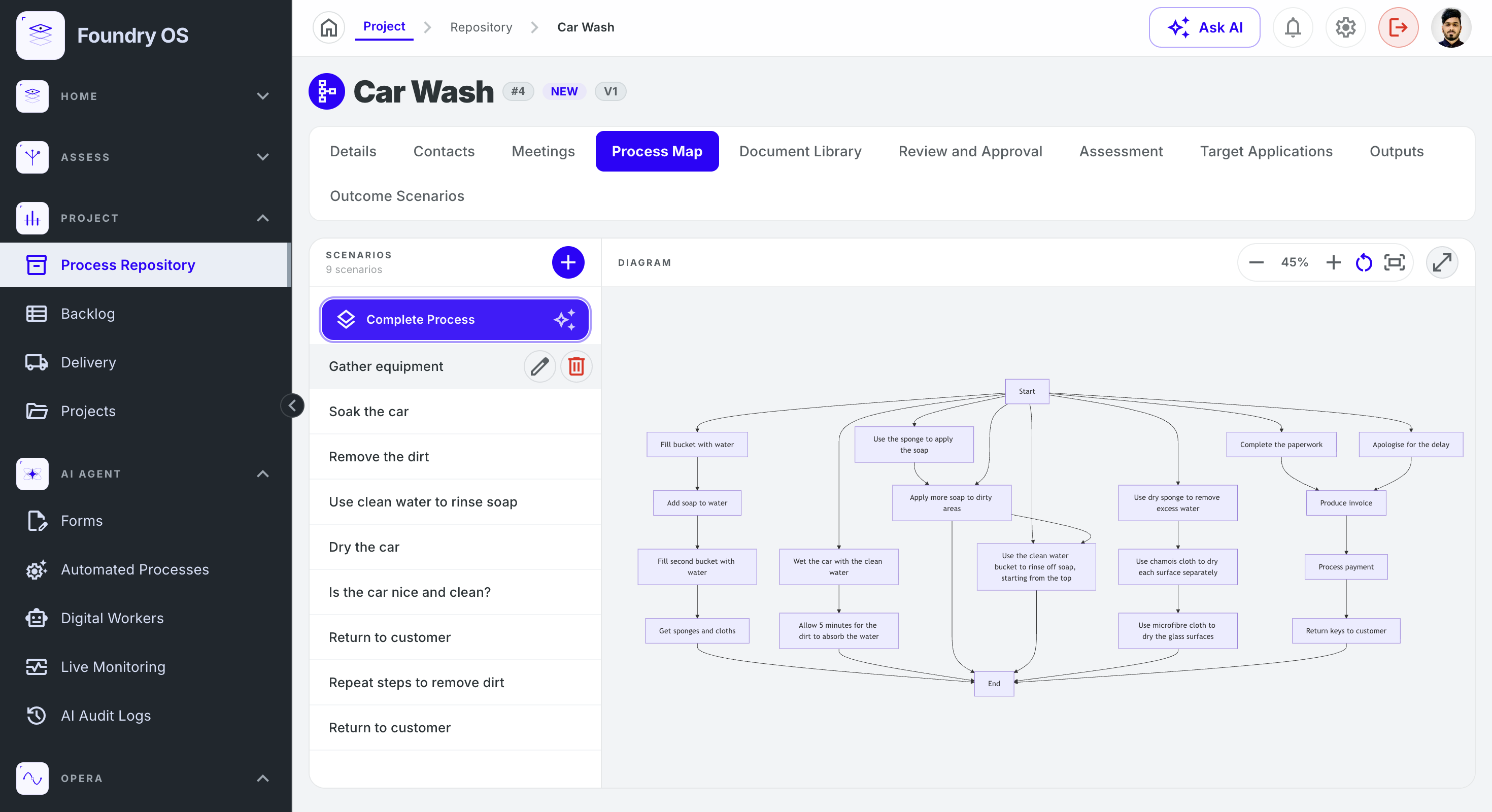Open the user profile avatar

(1450, 27)
